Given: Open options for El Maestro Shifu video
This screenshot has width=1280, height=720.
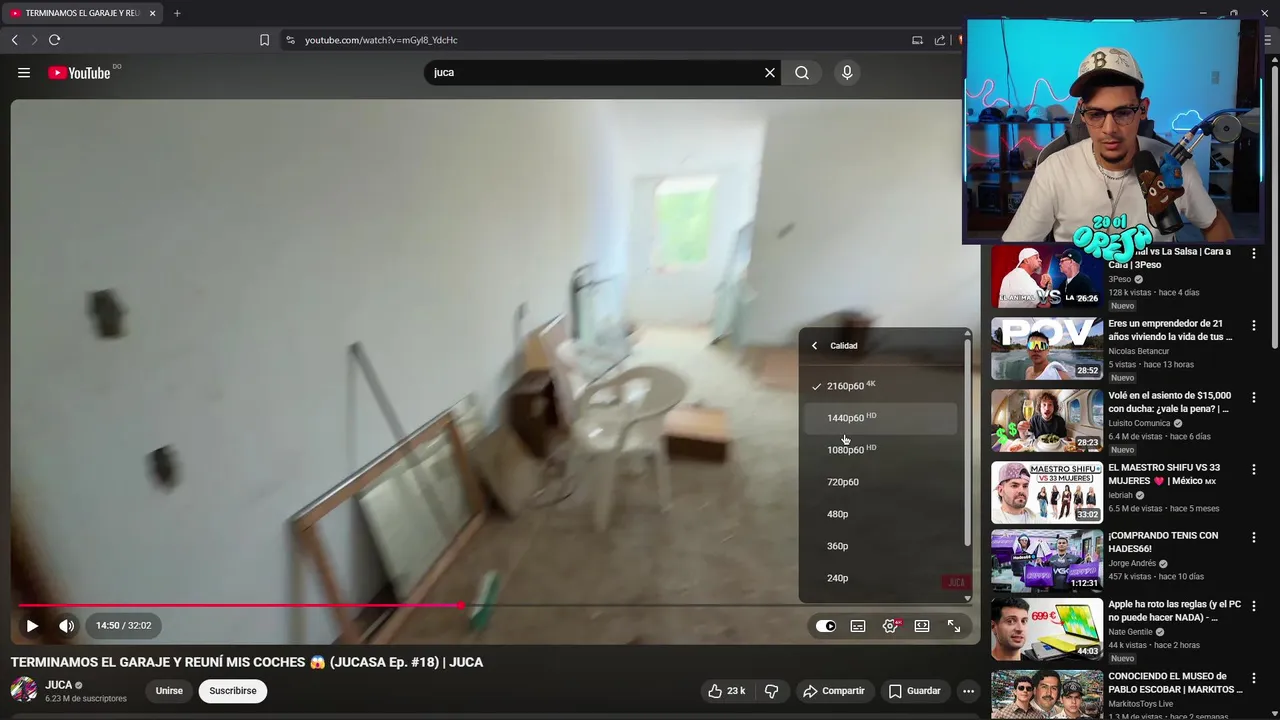Looking at the screenshot, I should click(1254, 470).
